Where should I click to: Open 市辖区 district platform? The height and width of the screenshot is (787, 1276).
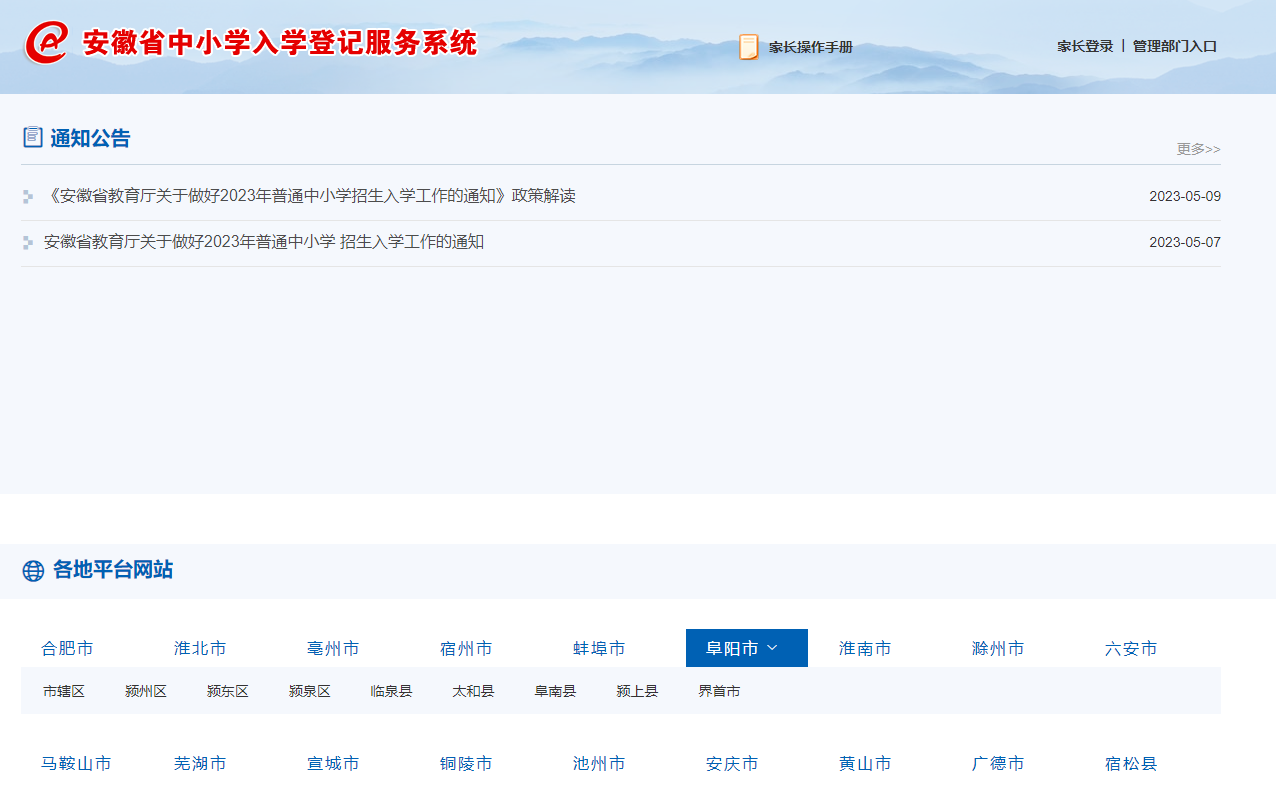tap(64, 691)
